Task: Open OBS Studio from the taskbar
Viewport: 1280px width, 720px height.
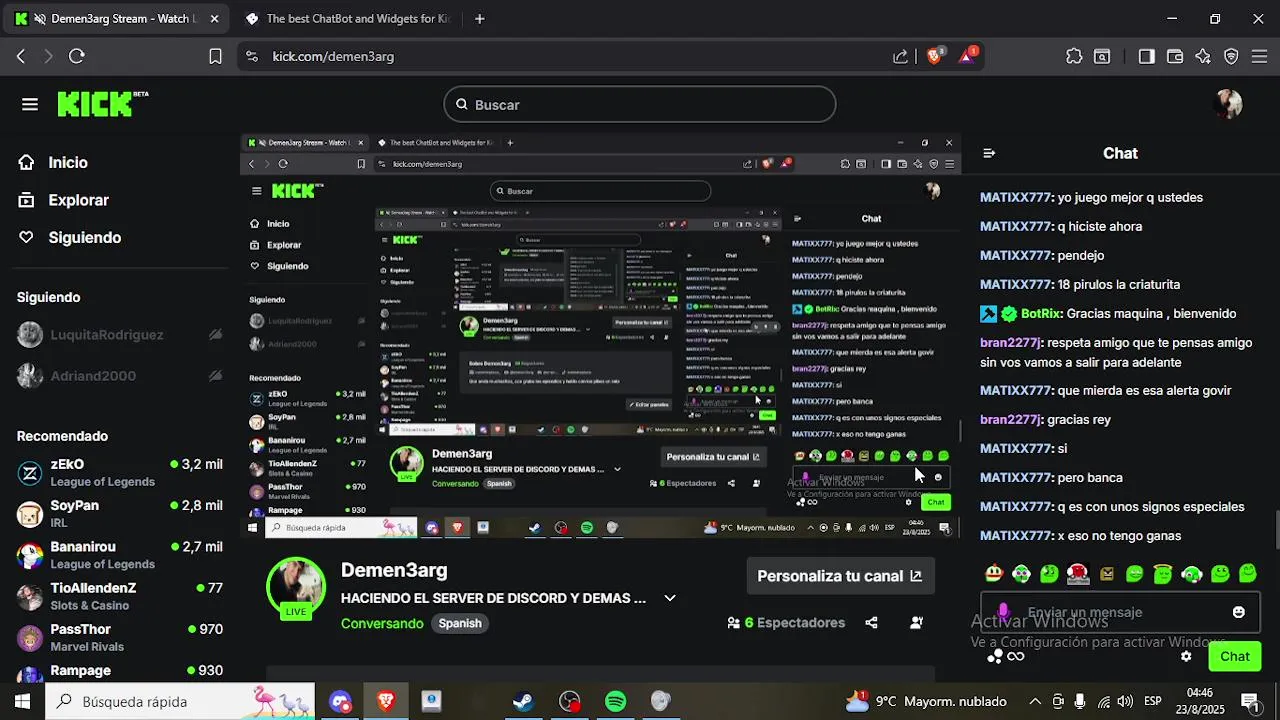Action: (x=569, y=701)
